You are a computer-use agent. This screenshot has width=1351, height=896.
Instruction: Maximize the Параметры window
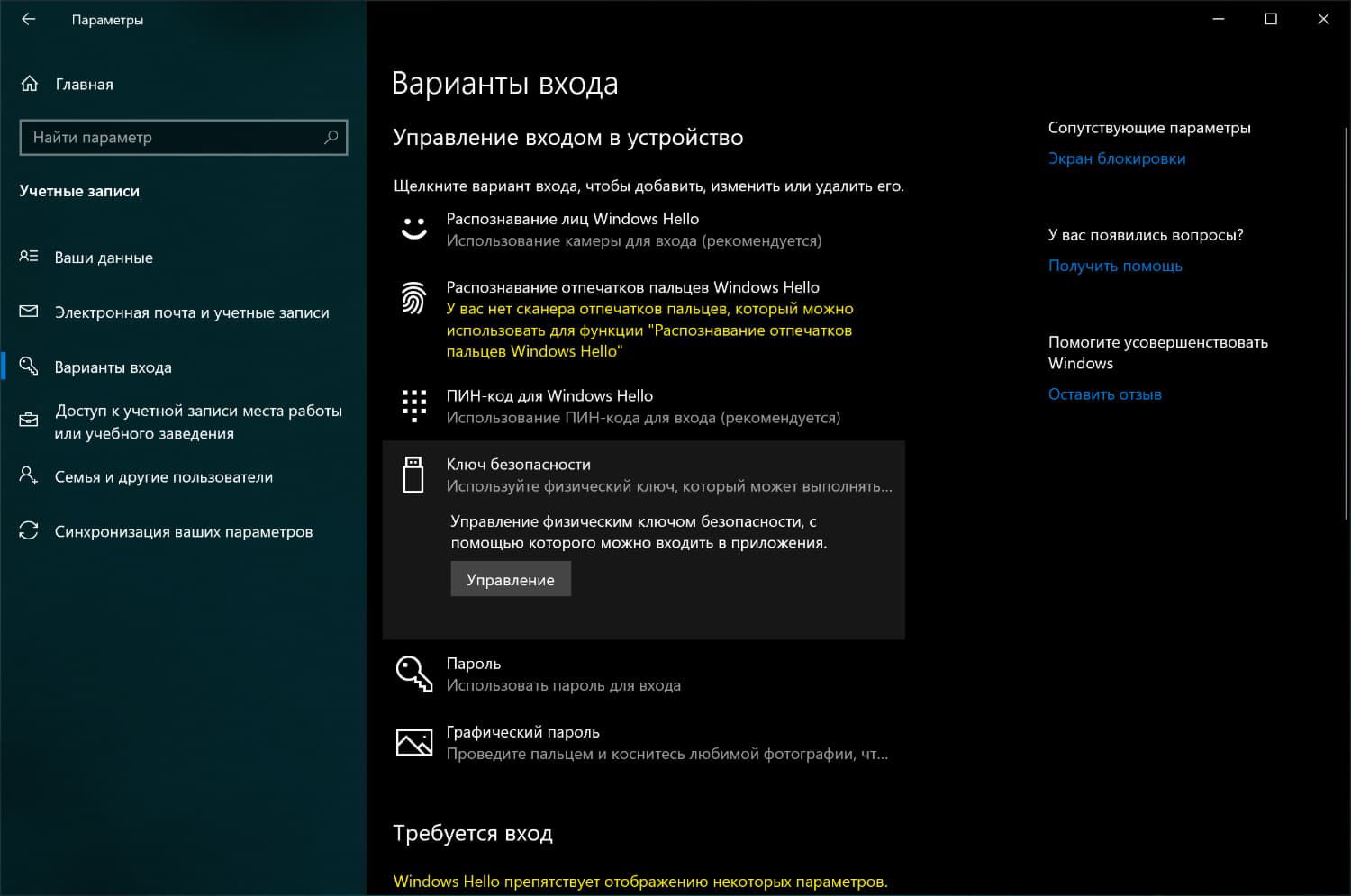pyautogui.click(x=1271, y=19)
